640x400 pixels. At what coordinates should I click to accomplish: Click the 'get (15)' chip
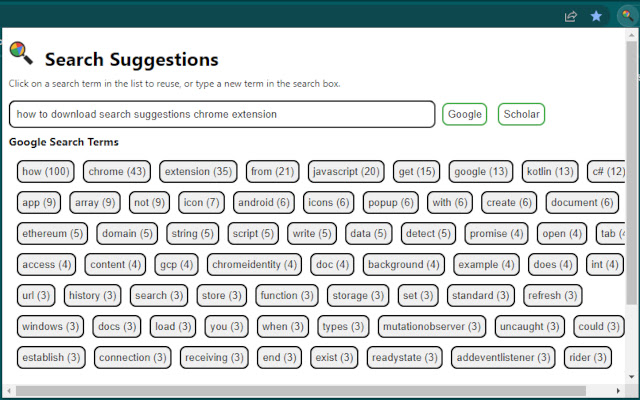(416, 171)
